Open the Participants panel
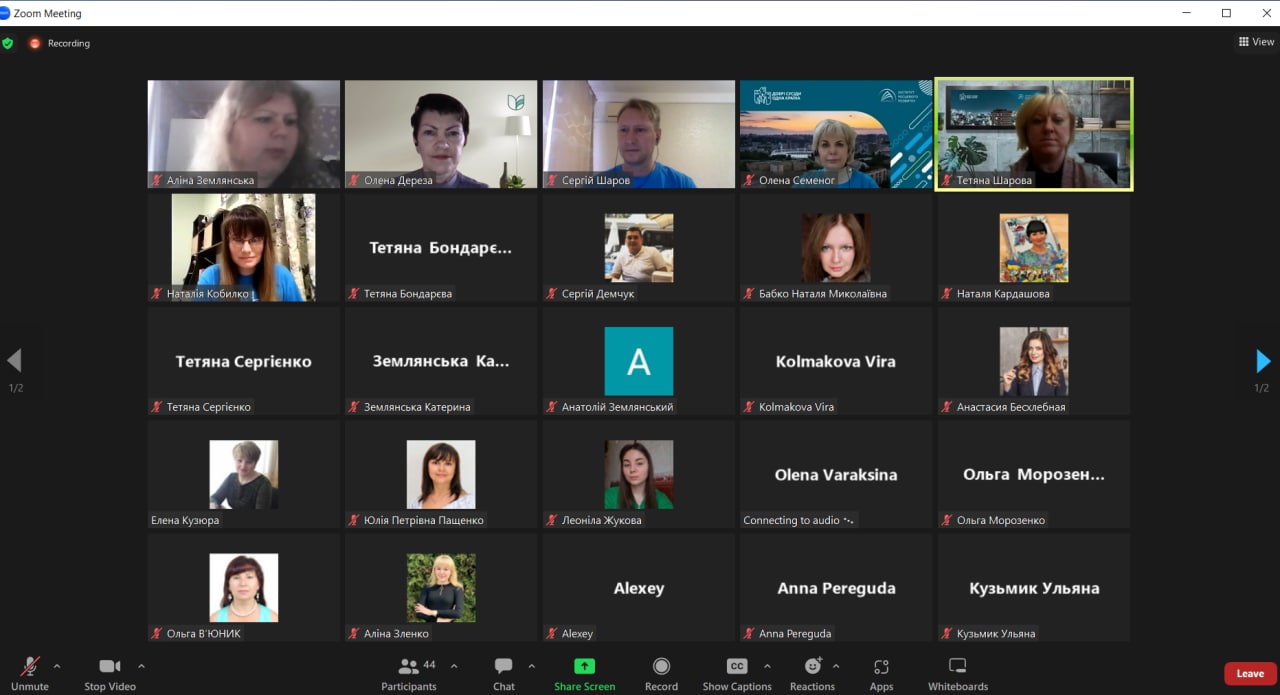Image resolution: width=1280 pixels, height=695 pixels. [x=409, y=672]
